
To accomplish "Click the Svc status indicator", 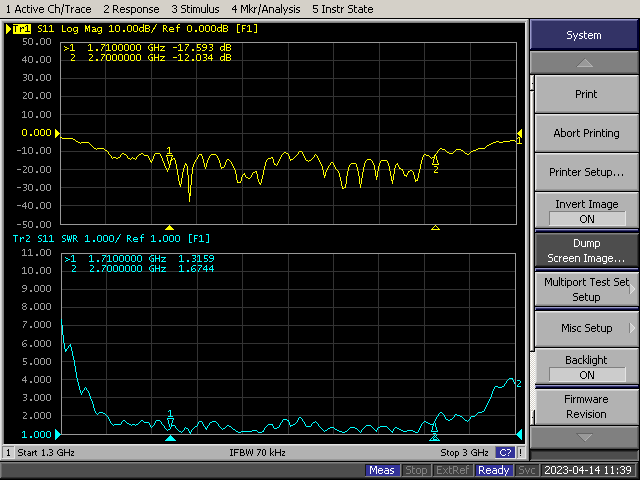I will (527, 470).
